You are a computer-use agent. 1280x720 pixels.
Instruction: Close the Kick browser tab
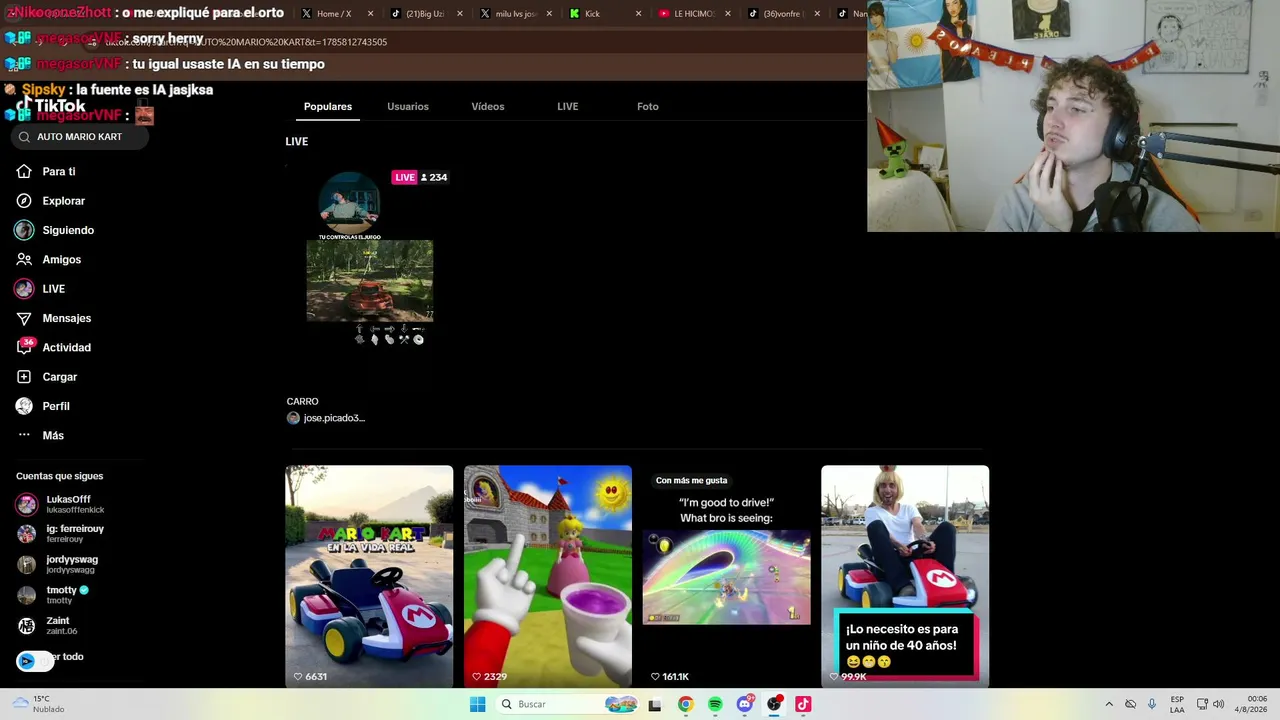pyautogui.click(x=639, y=14)
